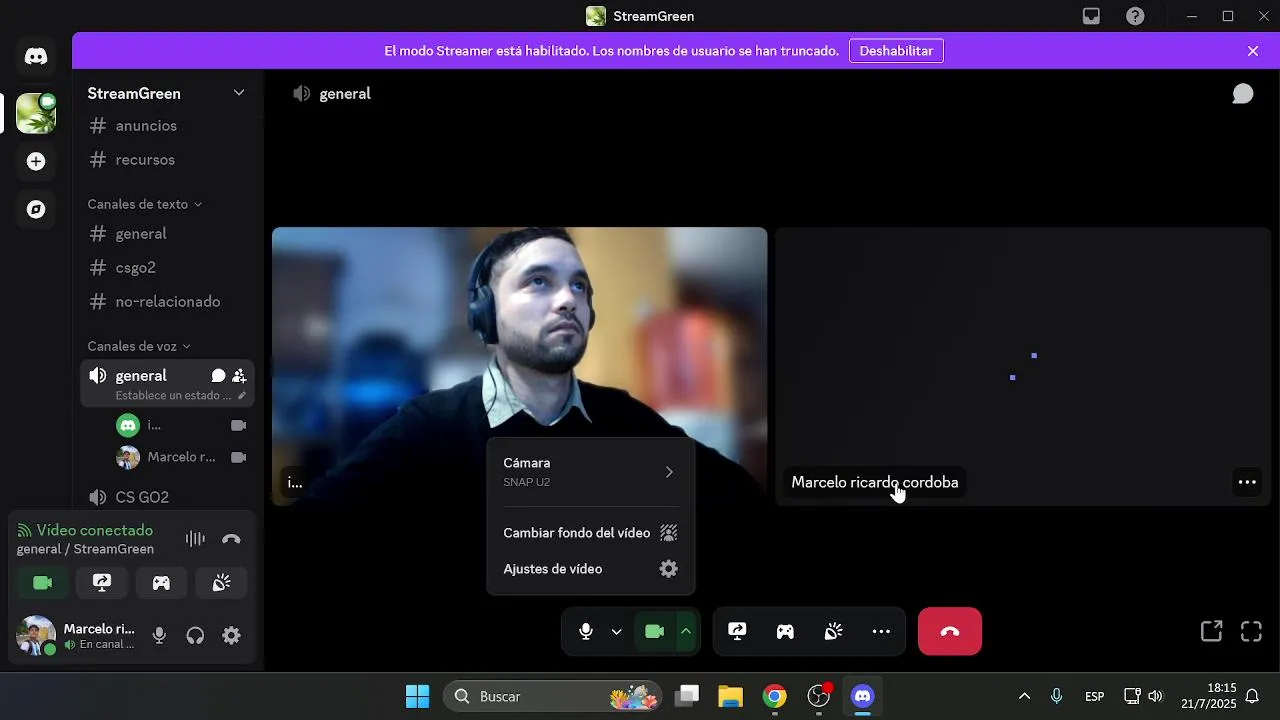This screenshot has width=1280, height=720.
Task: Open inbox icon in title bar
Action: tap(1092, 16)
